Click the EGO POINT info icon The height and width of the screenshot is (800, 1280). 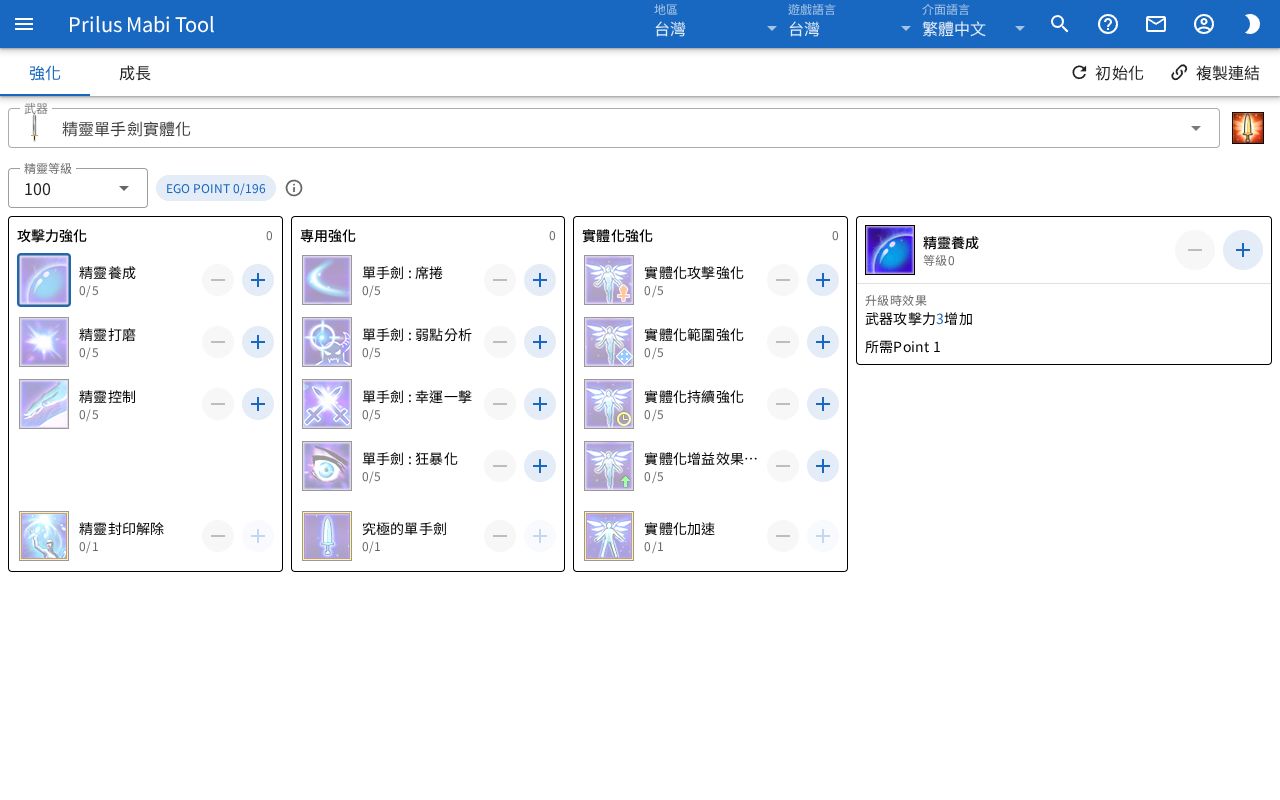click(294, 188)
